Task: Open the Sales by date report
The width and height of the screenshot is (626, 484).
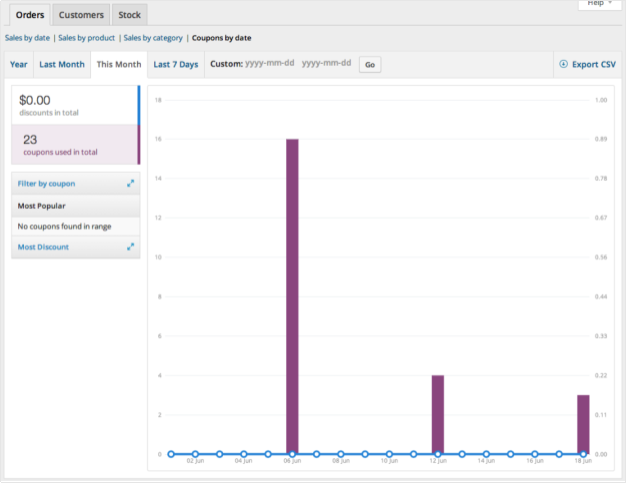Action: coord(28,38)
